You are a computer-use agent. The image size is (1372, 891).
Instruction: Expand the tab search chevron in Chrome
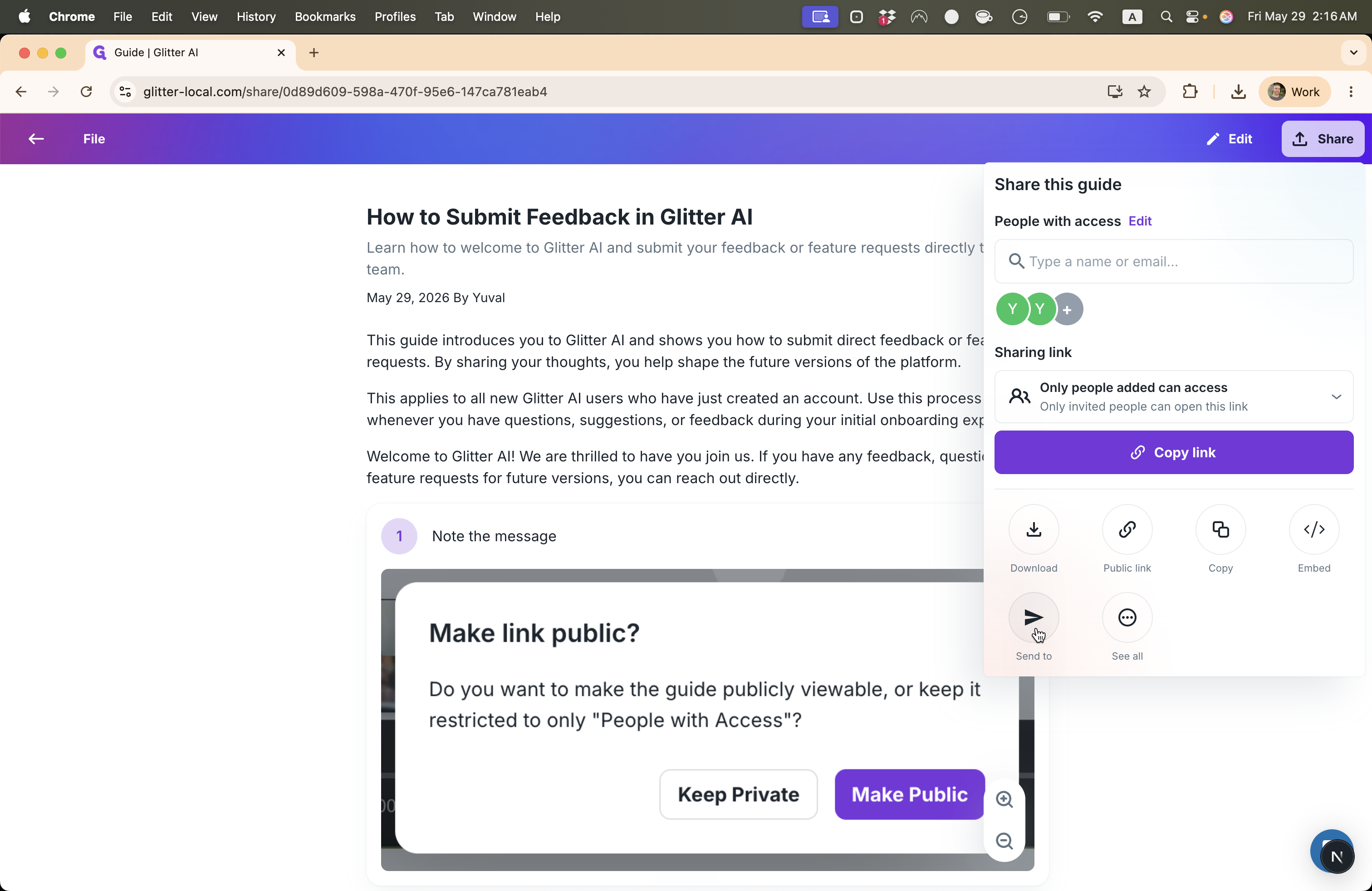pos(1353,53)
